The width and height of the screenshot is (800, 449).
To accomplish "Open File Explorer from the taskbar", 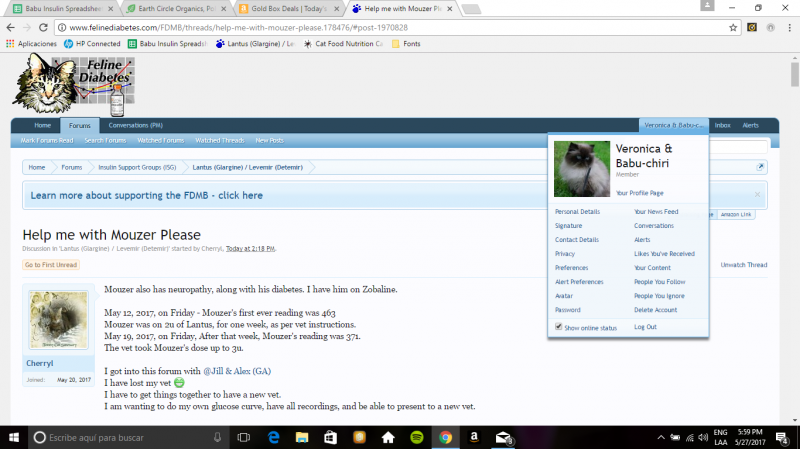I will click(301, 437).
